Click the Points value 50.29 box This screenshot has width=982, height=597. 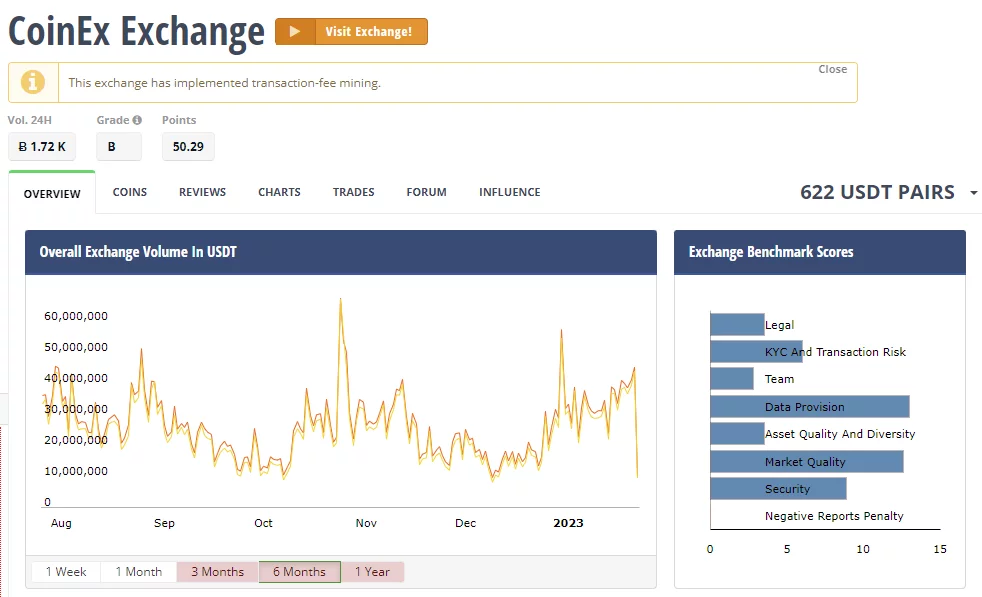coord(188,147)
